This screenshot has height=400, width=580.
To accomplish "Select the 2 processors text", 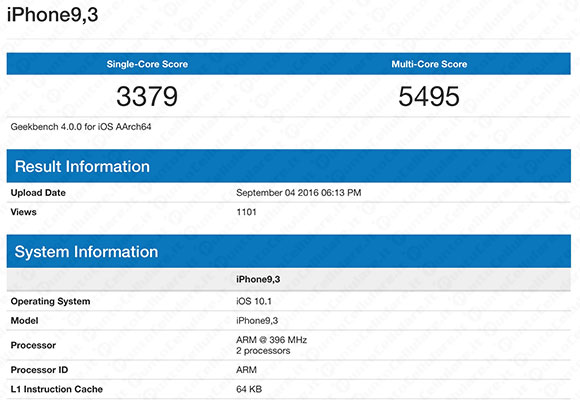I will pyautogui.click(x=263, y=351).
